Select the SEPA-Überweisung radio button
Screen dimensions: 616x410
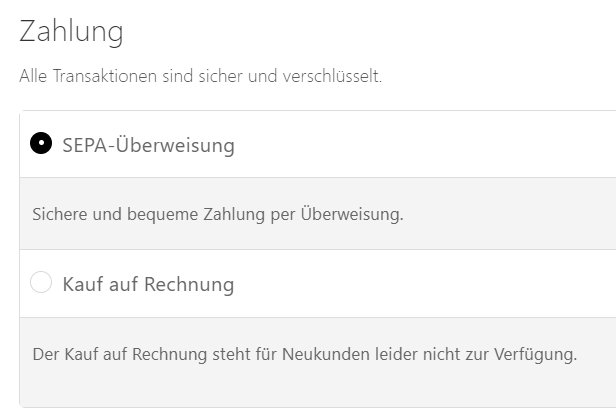tap(41, 144)
